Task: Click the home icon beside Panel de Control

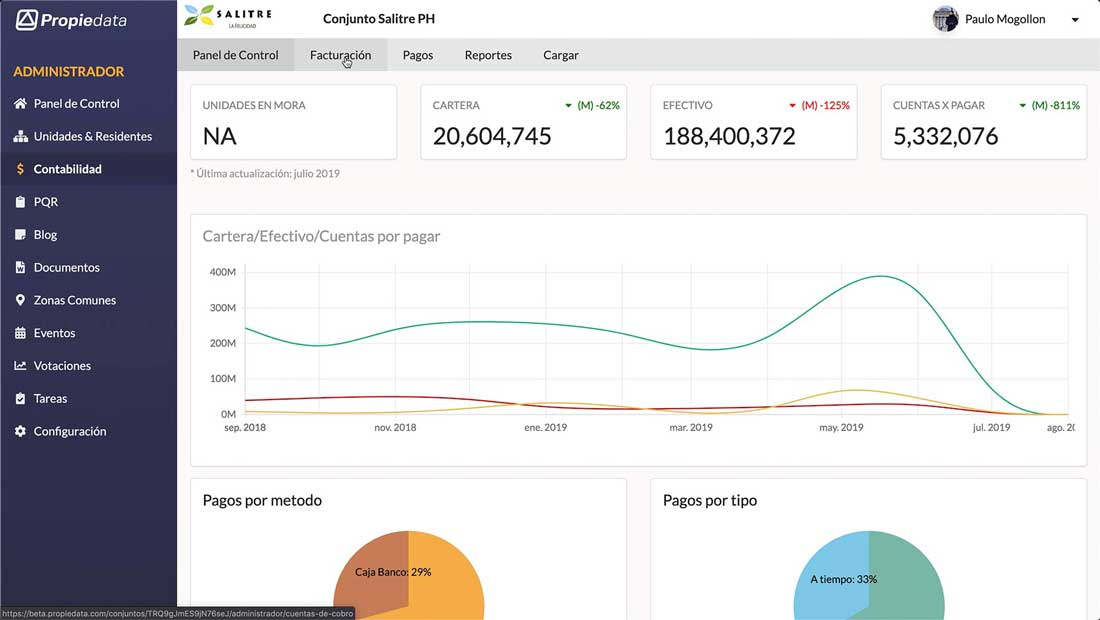Action: click(20, 104)
